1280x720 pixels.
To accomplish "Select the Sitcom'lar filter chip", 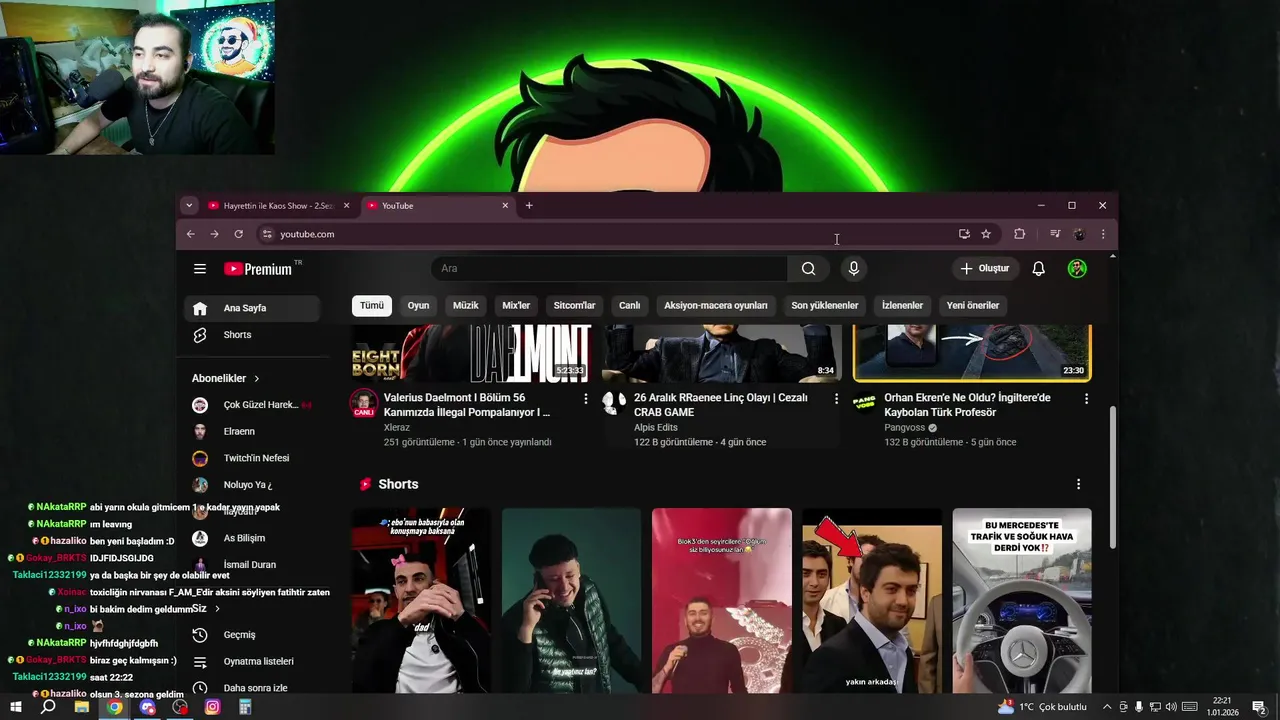I will click(575, 306).
